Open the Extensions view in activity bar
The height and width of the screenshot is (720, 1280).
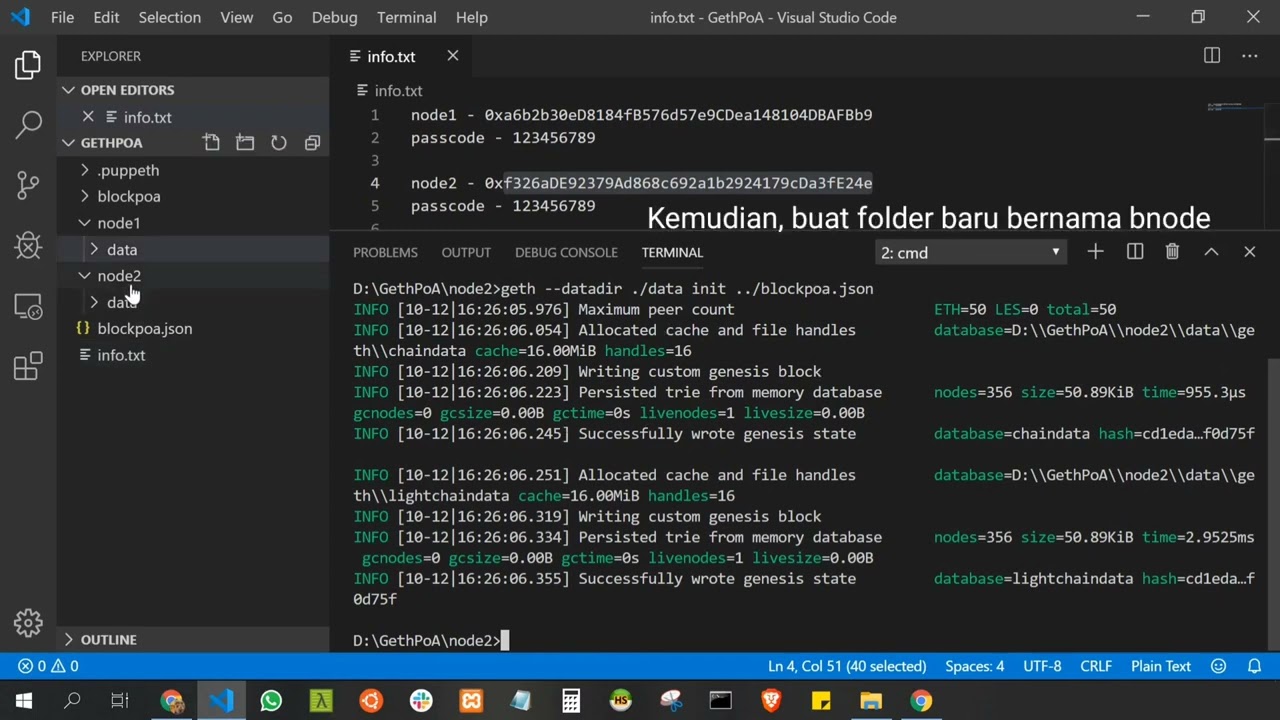(x=28, y=366)
